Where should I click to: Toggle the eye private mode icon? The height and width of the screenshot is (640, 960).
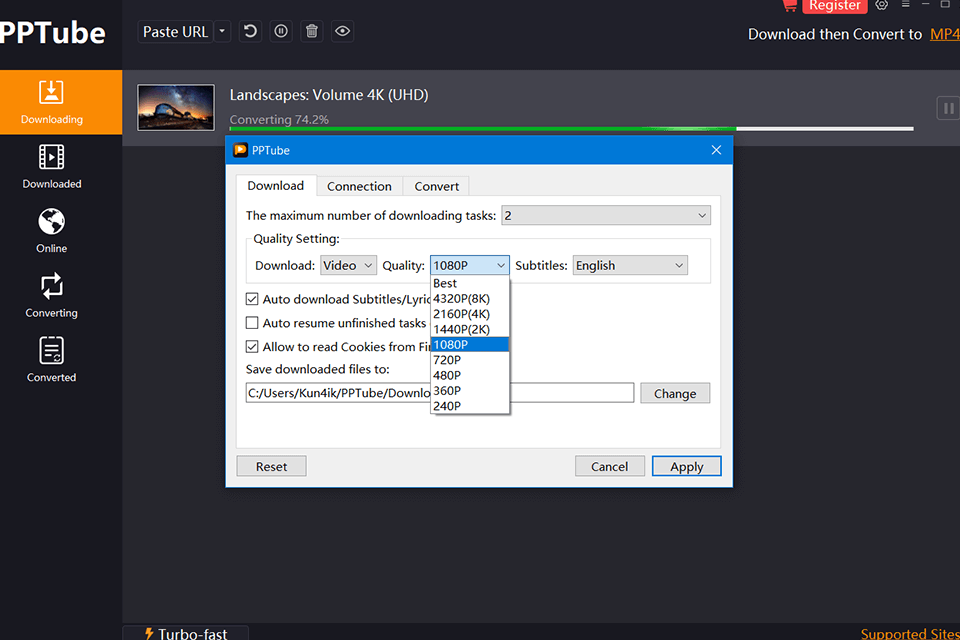pyautogui.click(x=342, y=31)
